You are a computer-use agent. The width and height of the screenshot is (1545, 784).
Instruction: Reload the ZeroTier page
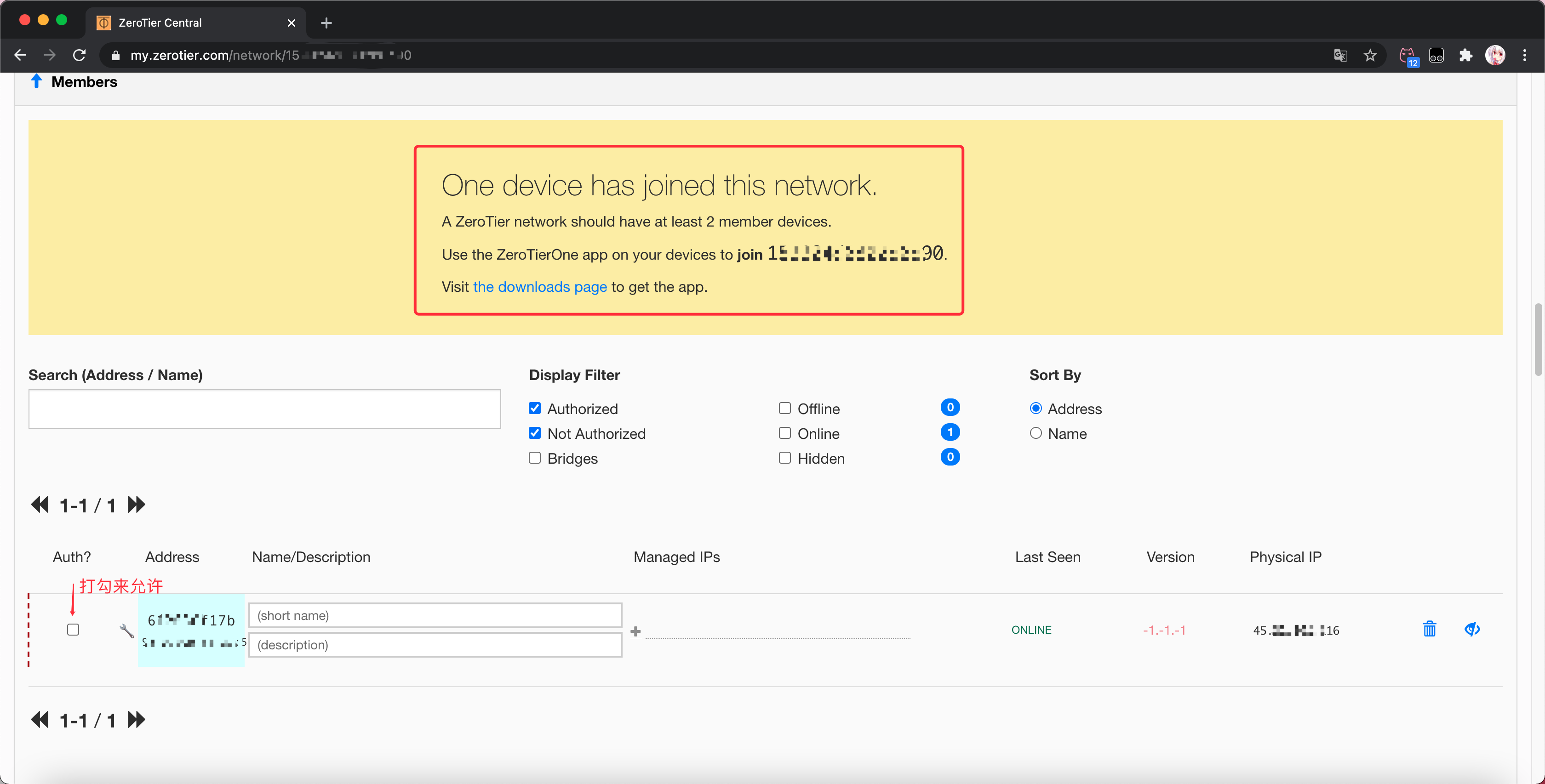tap(79, 55)
